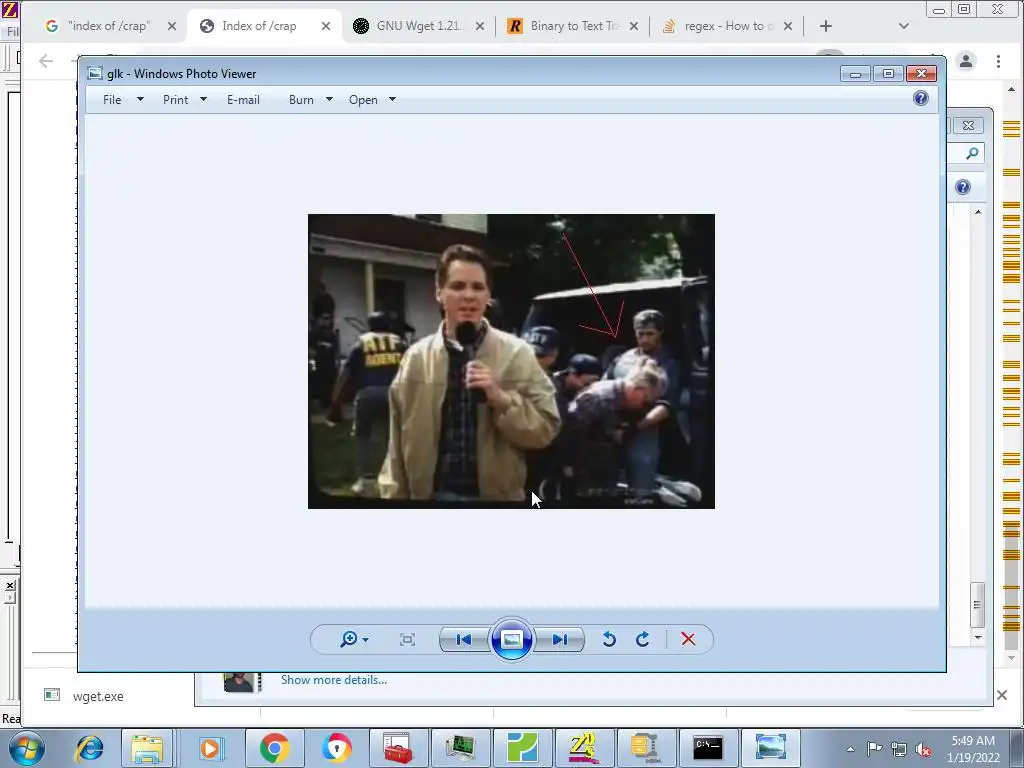
Task: Open the Chrome three-dot menu
Action: pos(999,61)
